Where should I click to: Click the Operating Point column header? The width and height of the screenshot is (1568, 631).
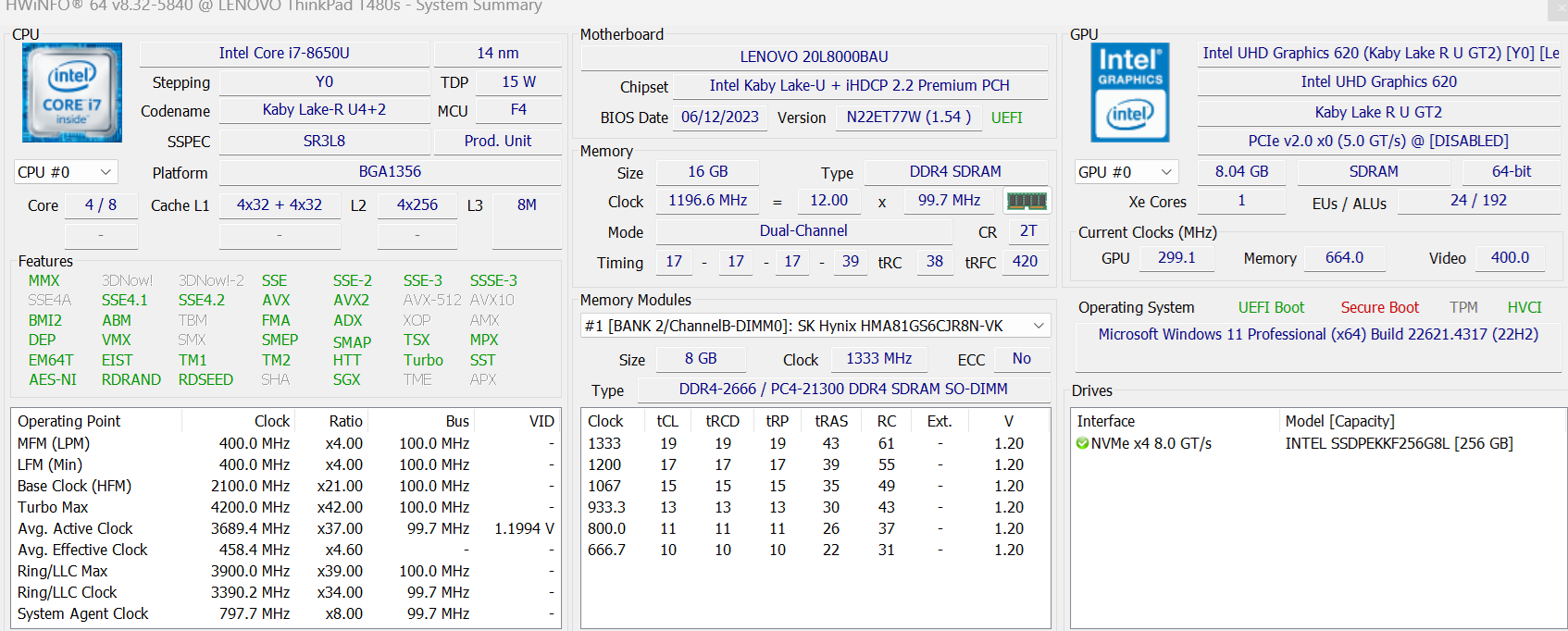(x=69, y=421)
